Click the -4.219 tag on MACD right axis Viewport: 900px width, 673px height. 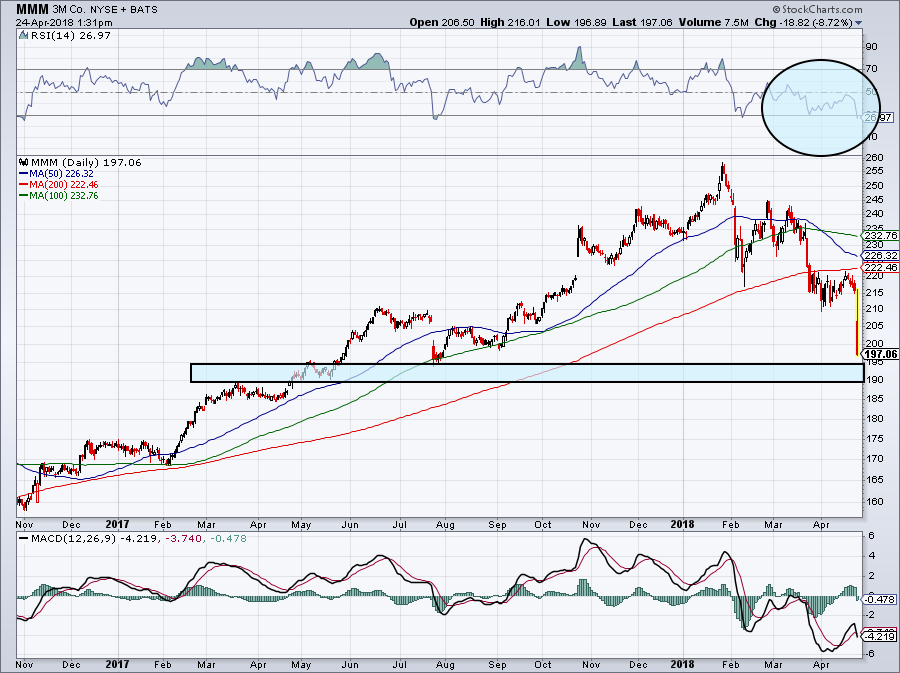point(881,636)
